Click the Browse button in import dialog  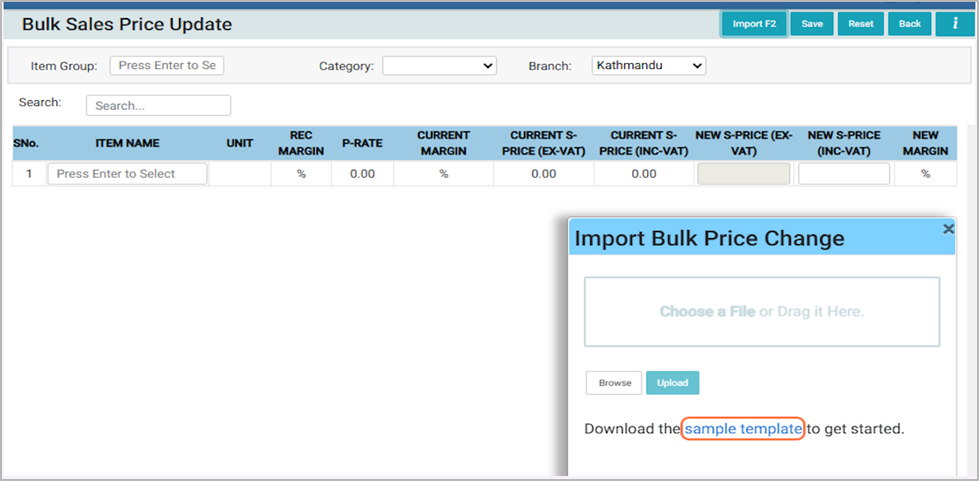[x=615, y=383]
